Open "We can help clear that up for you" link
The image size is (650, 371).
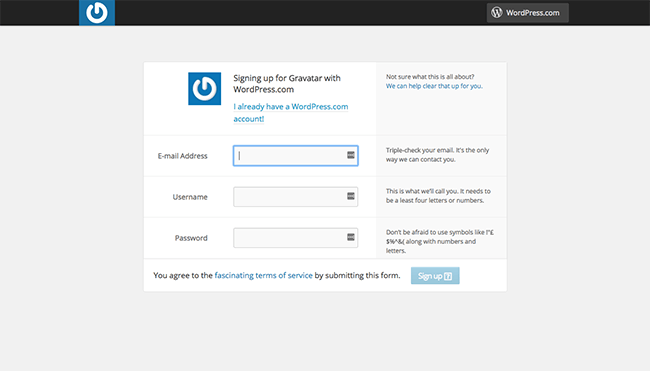pos(434,86)
